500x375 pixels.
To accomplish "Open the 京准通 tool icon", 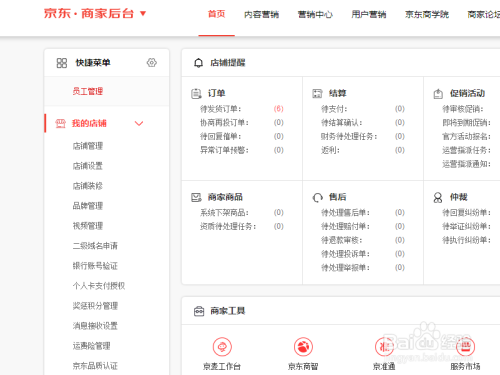I will pos(384,347).
